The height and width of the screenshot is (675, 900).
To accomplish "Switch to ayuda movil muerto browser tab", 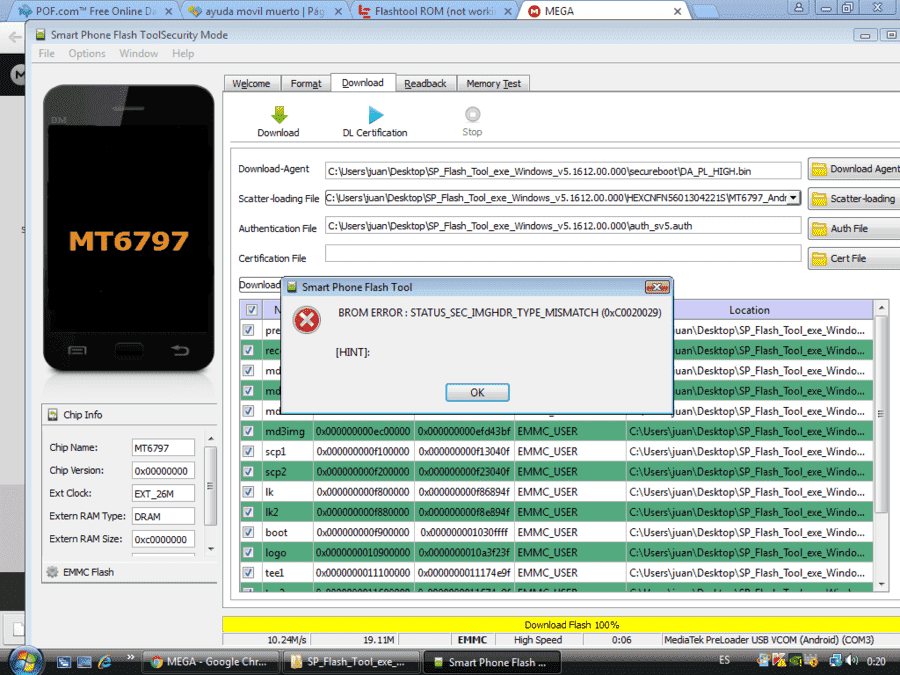I will tap(265, 11).
